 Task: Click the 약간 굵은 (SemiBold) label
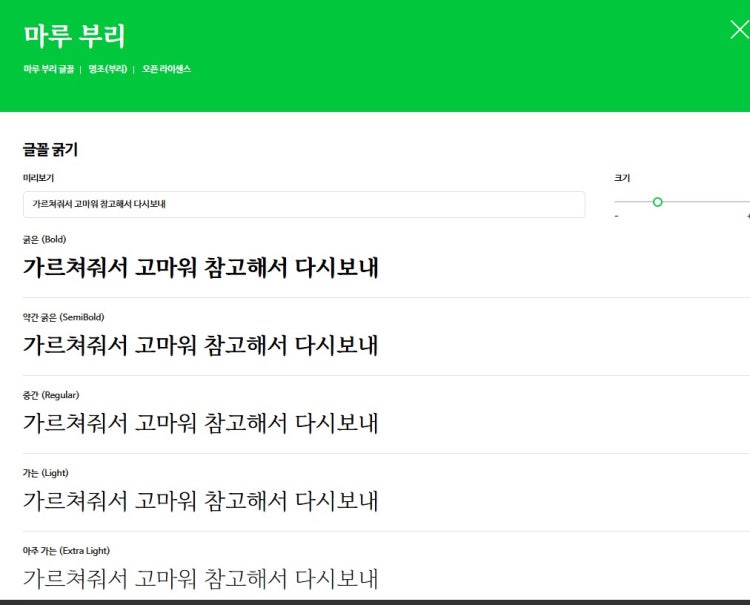tap(64, 317)
